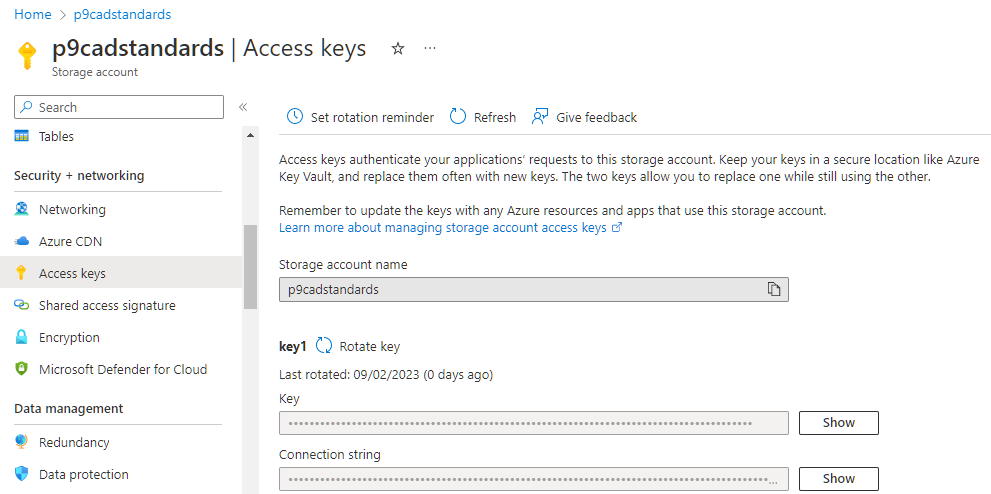The height and width of the screenshot is (494, 991).
Task: Go to Home breadcrumb
Action: point(33,14)
